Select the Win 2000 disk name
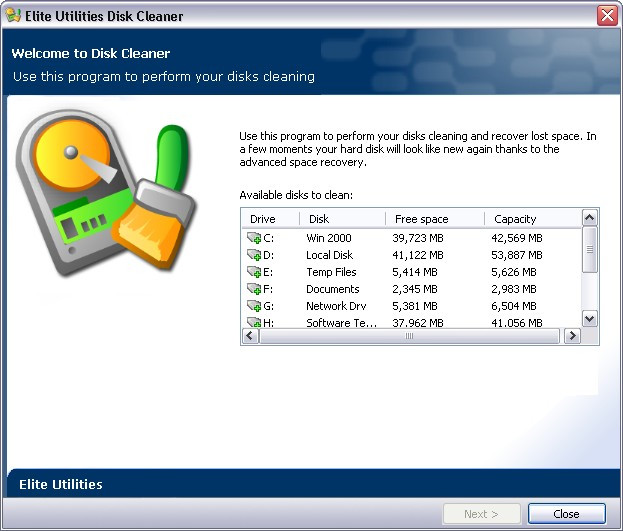Image resolution: width=623 pixels, height=531 pixels. click(329, 238)
